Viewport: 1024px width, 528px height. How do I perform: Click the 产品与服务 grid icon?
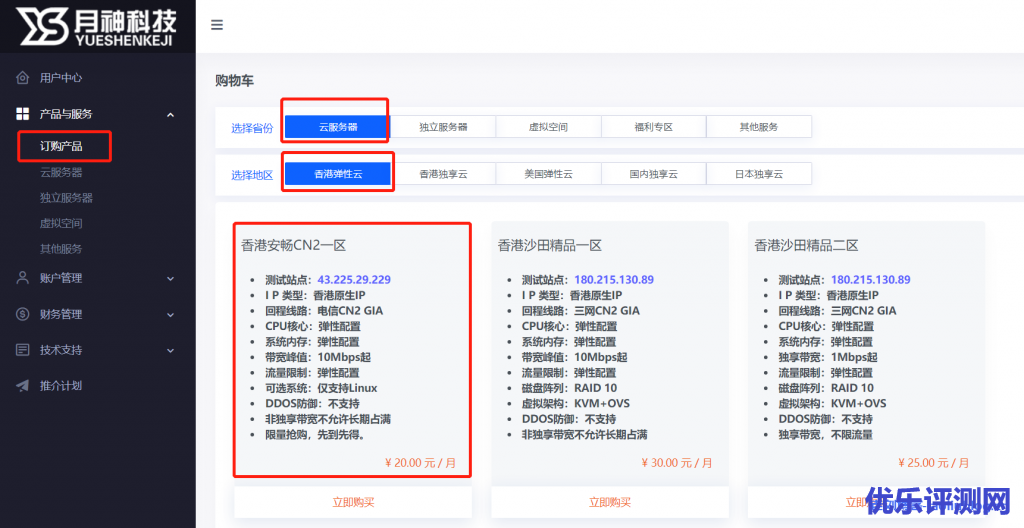[x=22, y=114]
